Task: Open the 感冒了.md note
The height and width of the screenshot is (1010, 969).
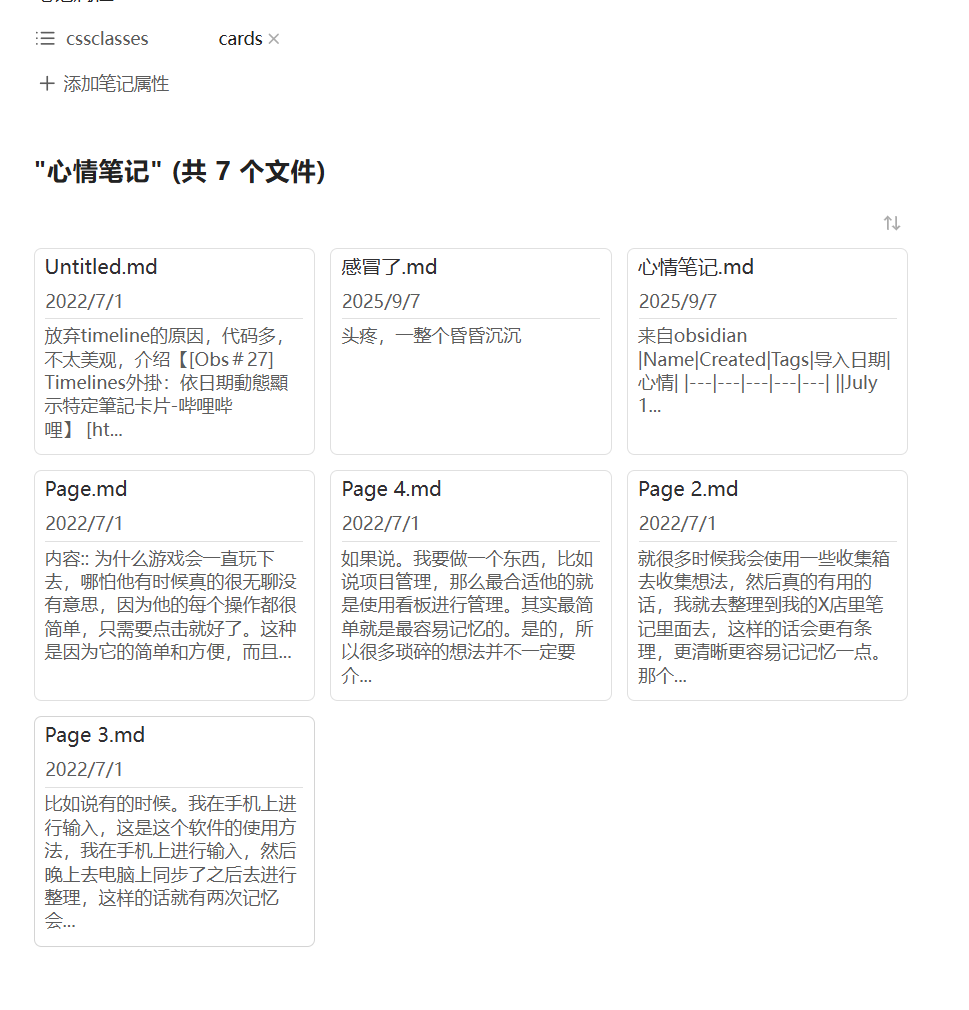Action: (389, 267)
